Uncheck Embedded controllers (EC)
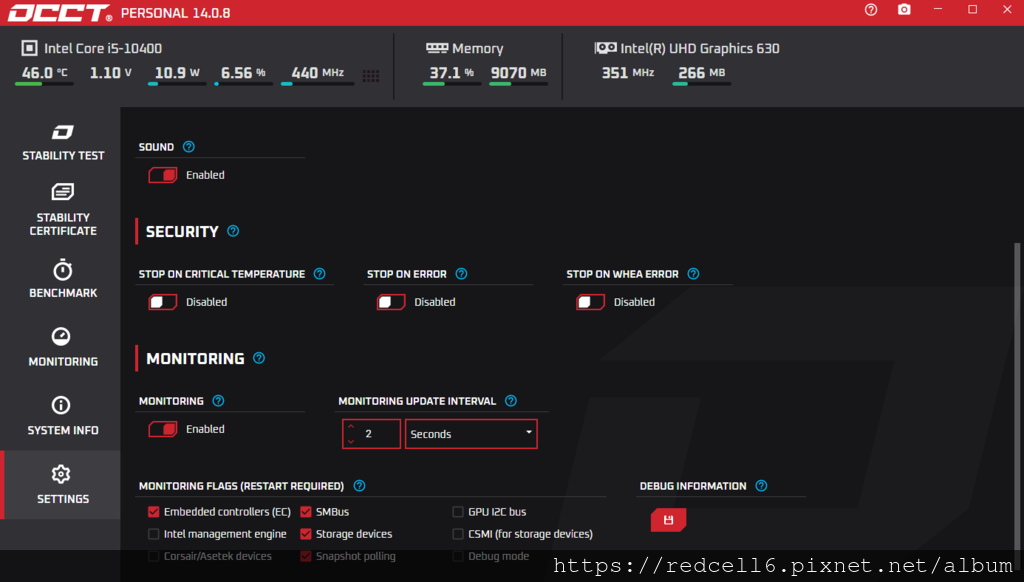The height and width of the screenshot is (582, 1024). [153, 511]
